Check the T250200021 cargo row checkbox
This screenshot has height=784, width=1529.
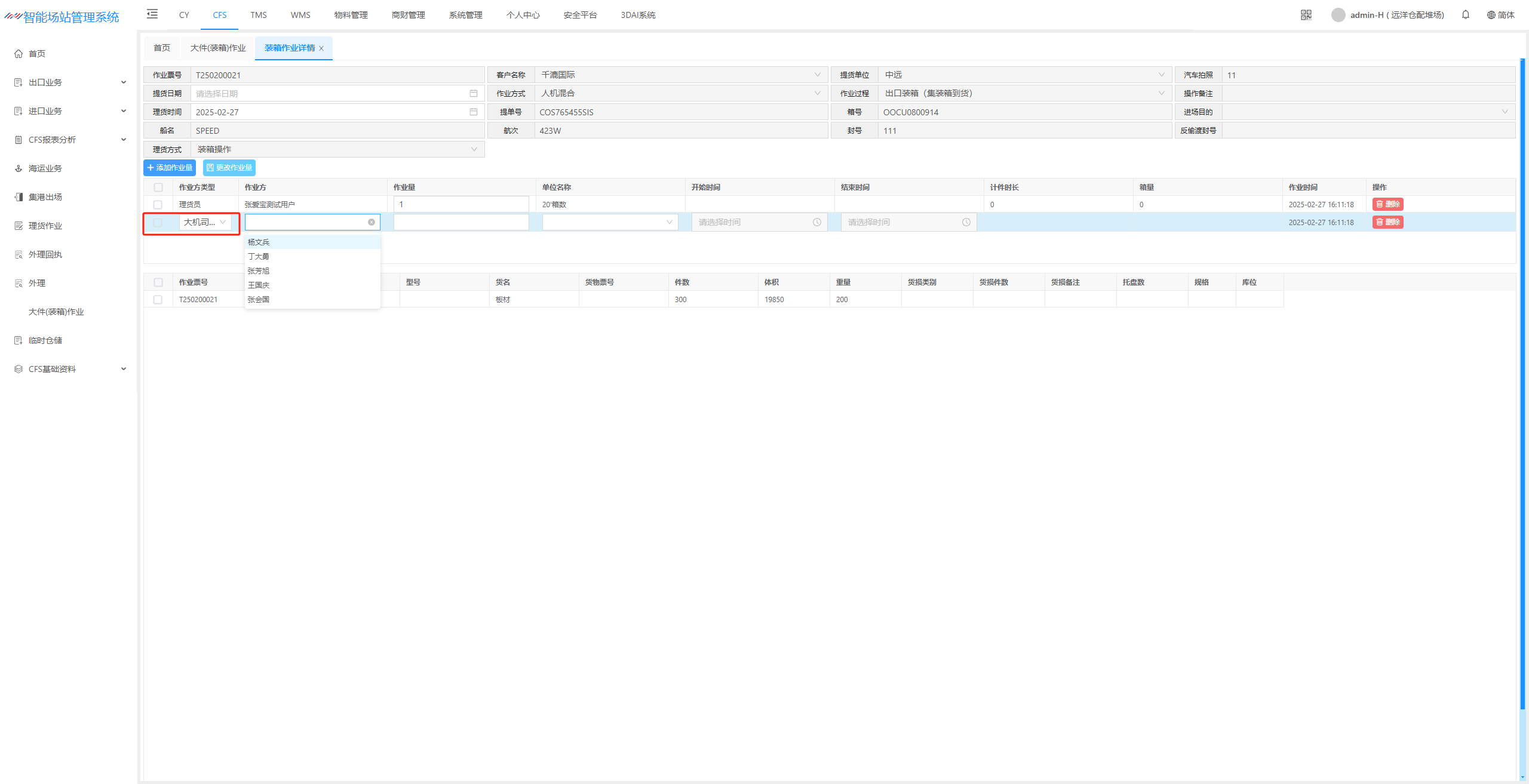pyautogui.click(x=158, y=300)
